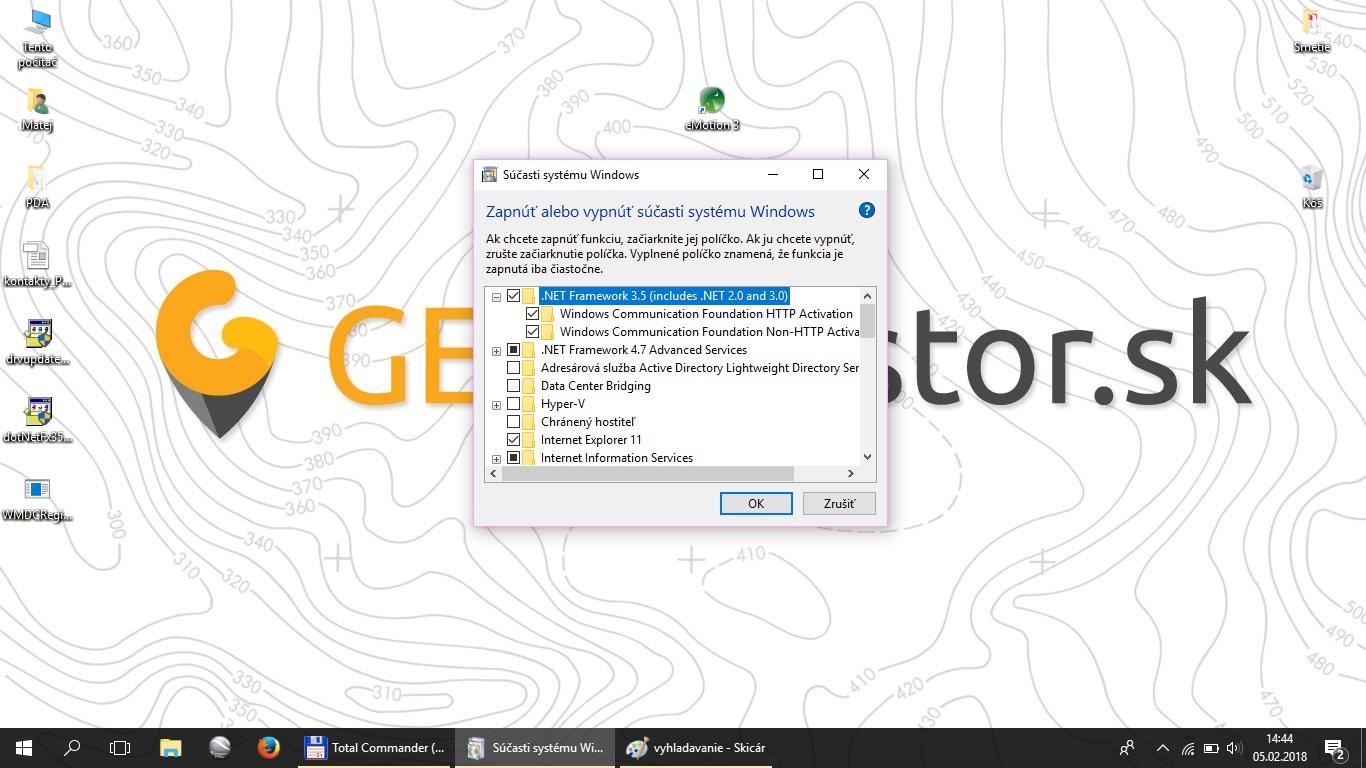Open Tento počítač desktop icon
Viewport: 1366px width, 768px height.
point(37,39)
